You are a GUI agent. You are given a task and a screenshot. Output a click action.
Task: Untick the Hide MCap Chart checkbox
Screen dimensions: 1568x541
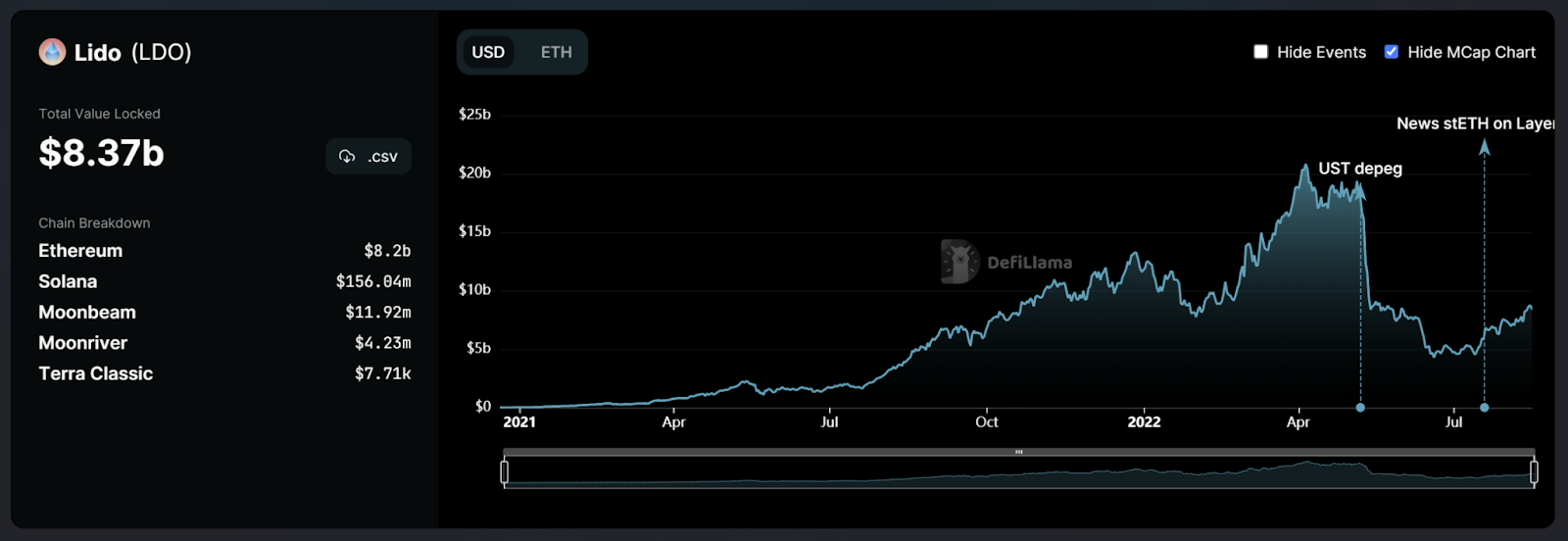[1392, 52]
